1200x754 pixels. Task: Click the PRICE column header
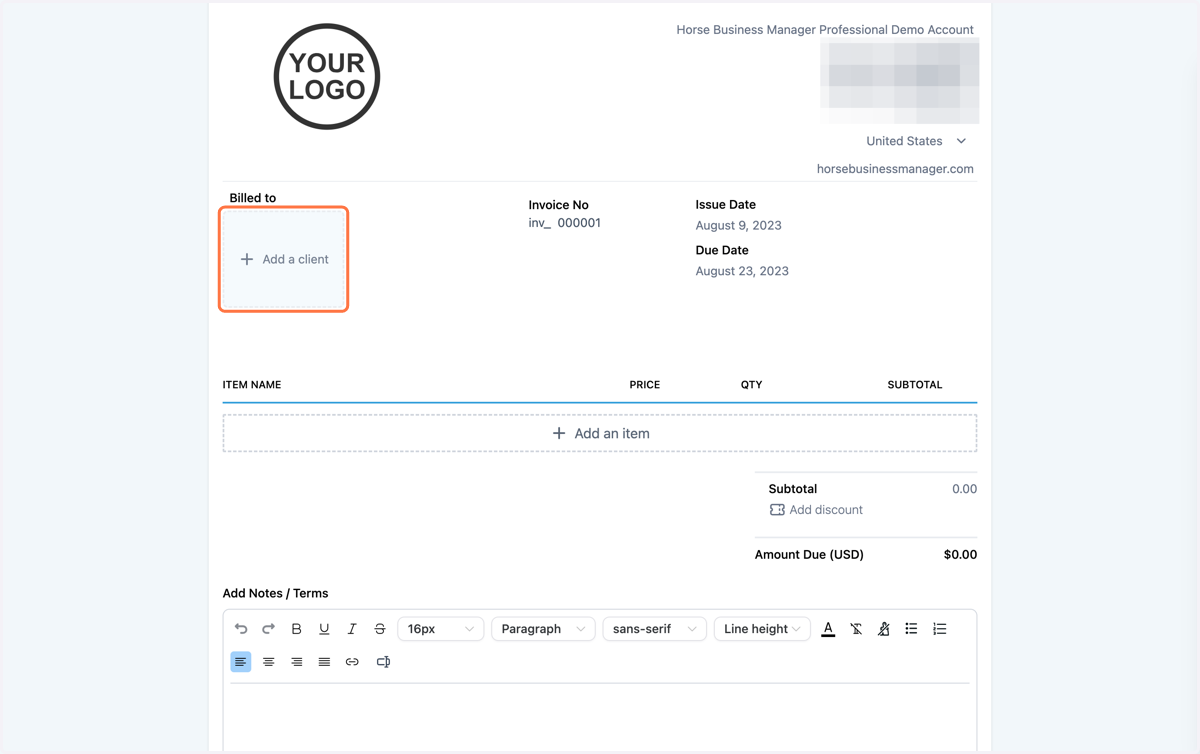tap(645, 385)
